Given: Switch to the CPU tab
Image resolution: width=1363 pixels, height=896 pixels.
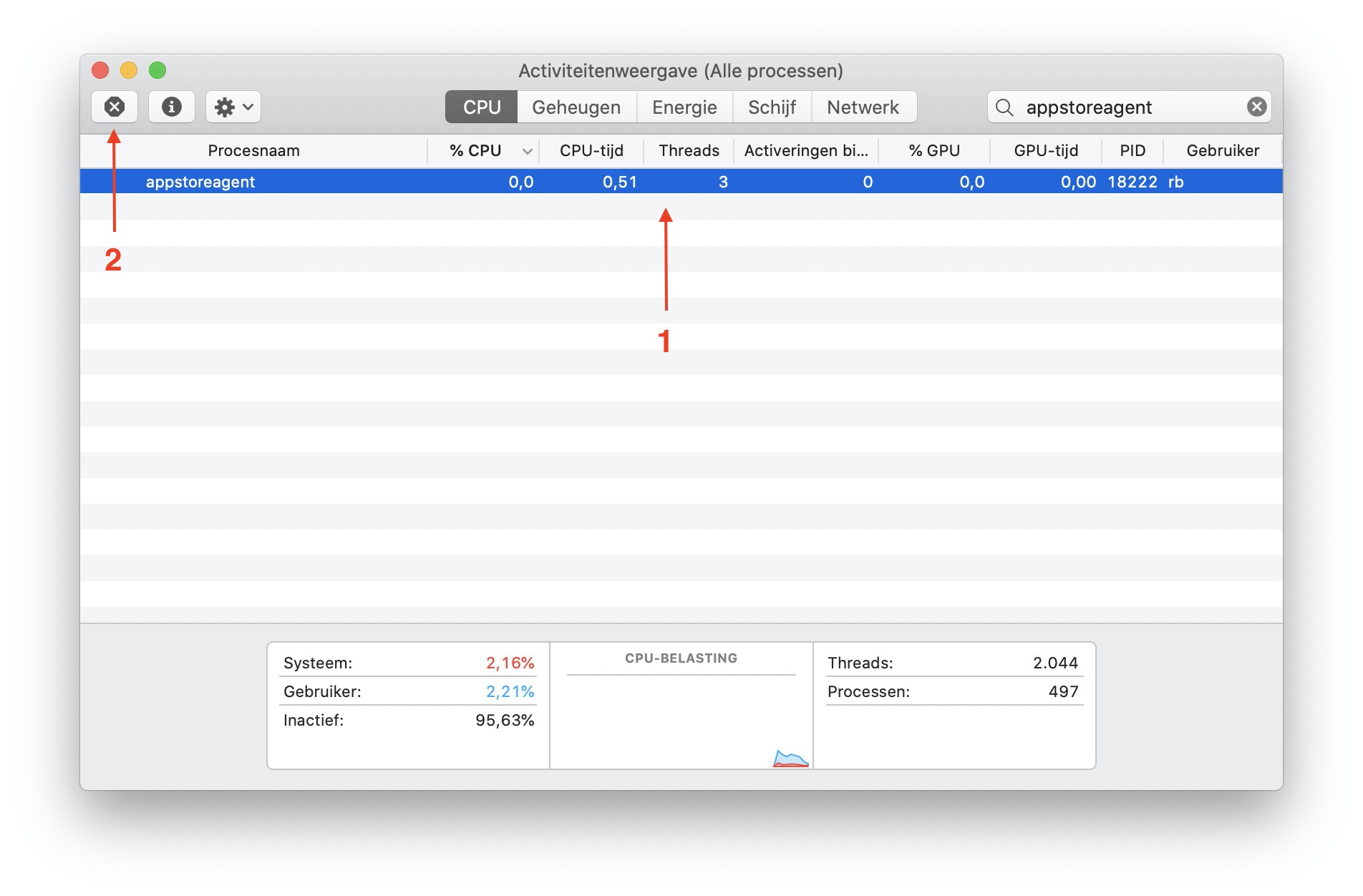Looking at the screenshot, I should click(481, 107).
